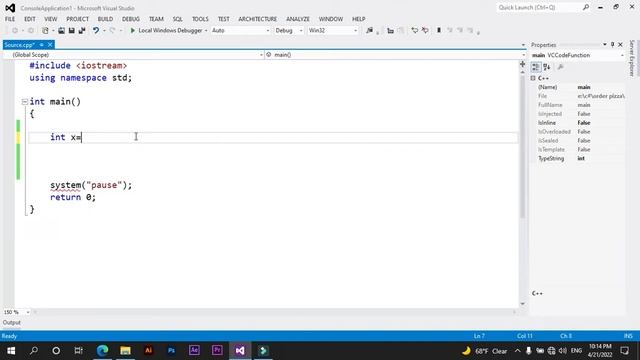Select the Source.cpp editor tab
The width and height of the screenshot is (640, 360).
click(19, 44)
